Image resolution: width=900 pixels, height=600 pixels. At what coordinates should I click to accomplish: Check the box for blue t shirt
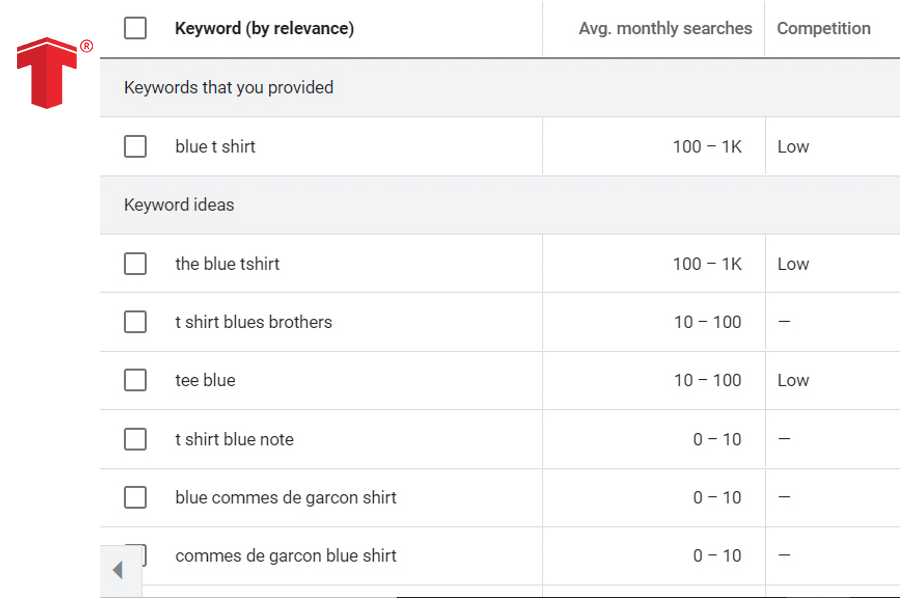pos(135,146)
